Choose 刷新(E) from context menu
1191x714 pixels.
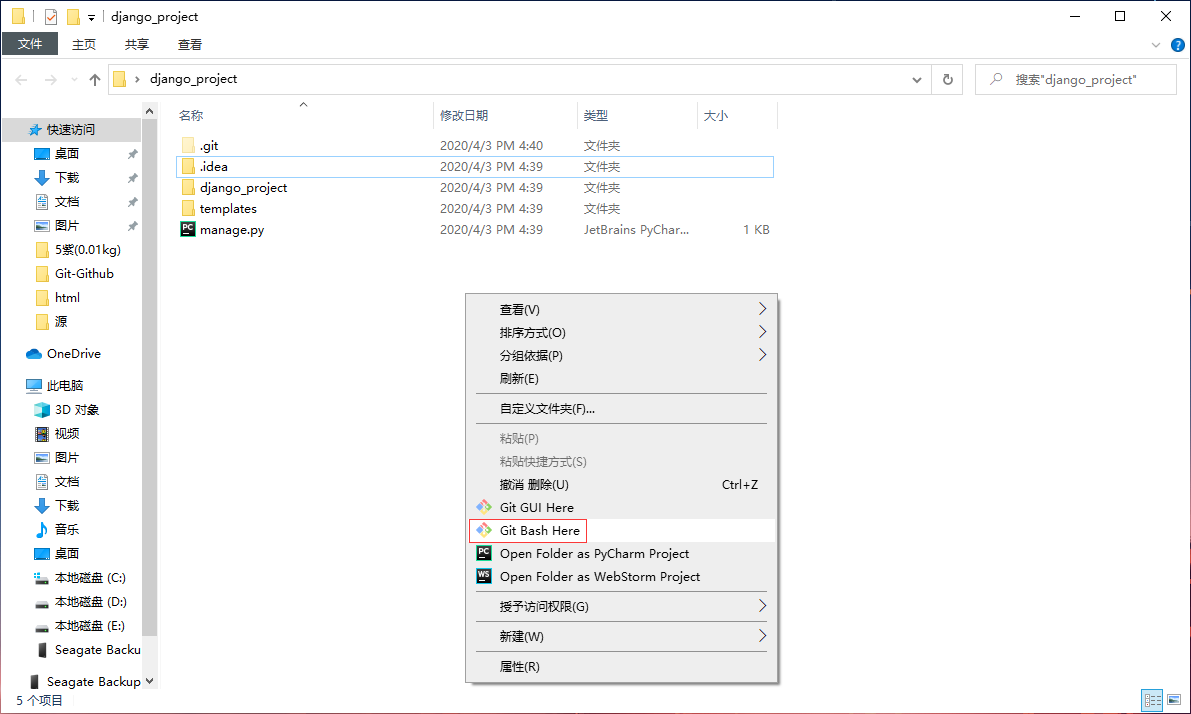click(x=621, y=378)
